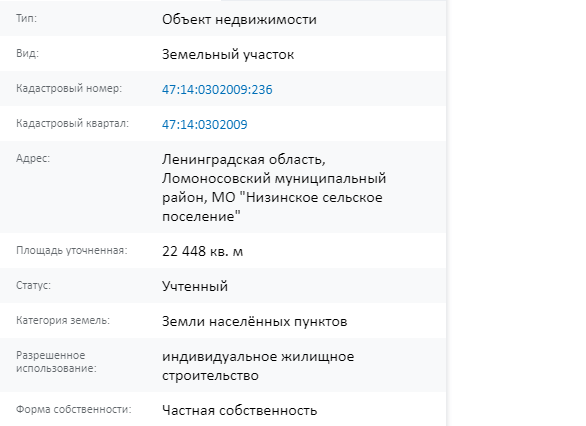Select the status value 'Учтенный'
586x426 pixels.
click(195, 286)
